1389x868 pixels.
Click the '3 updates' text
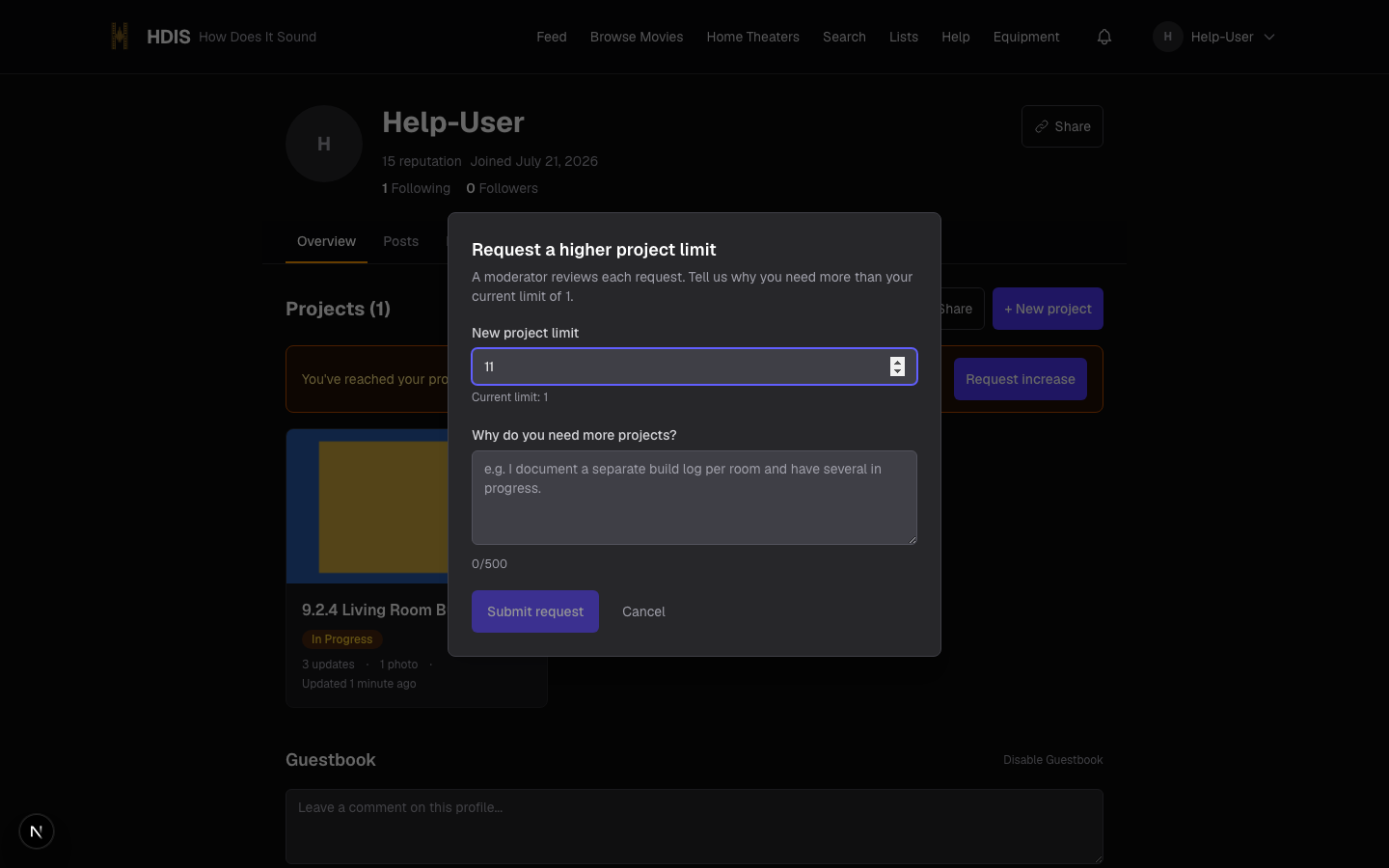(328, 665)
